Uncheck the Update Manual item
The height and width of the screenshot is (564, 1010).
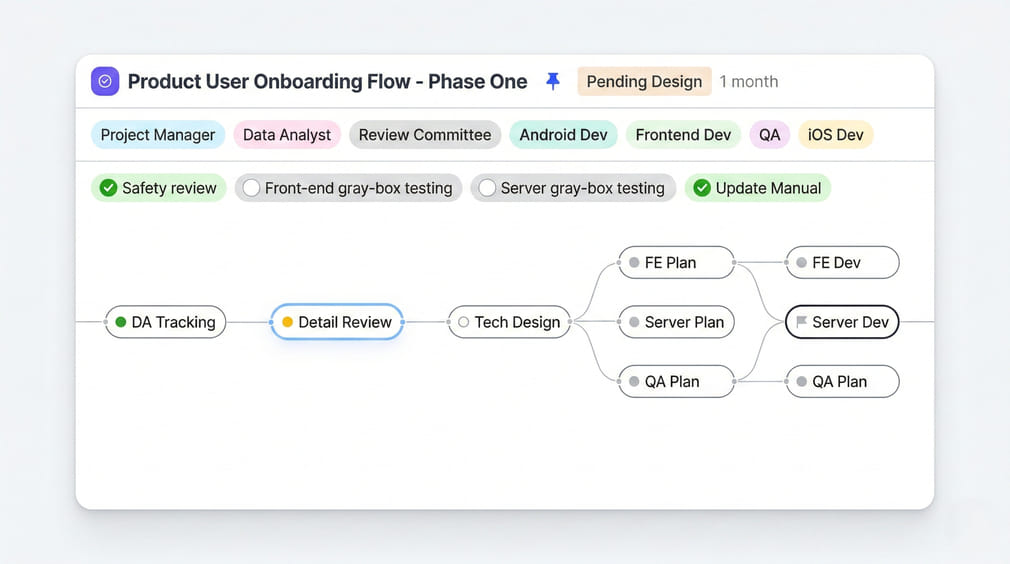point(702,188)
